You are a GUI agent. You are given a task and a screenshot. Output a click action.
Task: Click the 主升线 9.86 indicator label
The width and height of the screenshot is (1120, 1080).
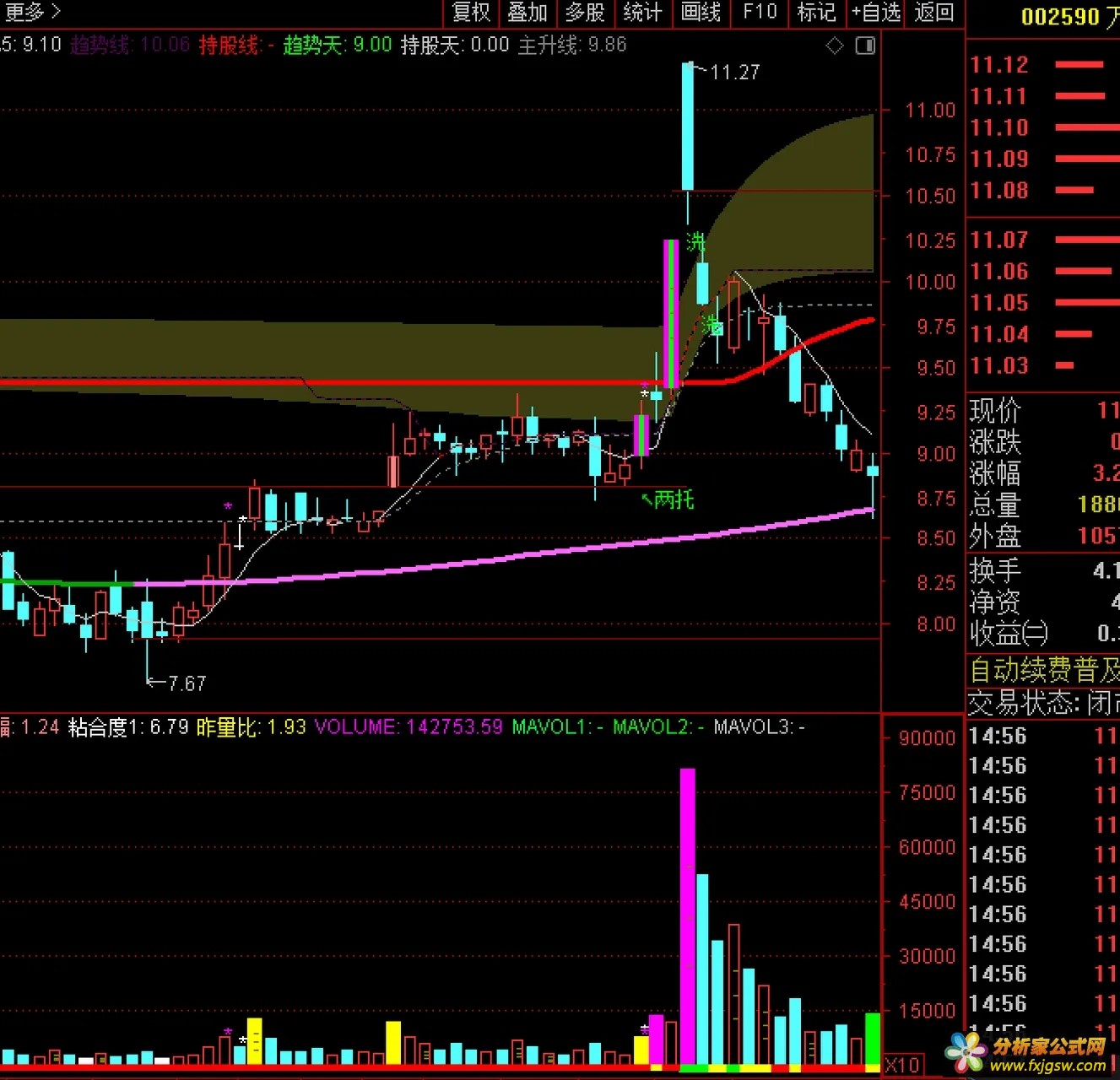click(572, 45)
